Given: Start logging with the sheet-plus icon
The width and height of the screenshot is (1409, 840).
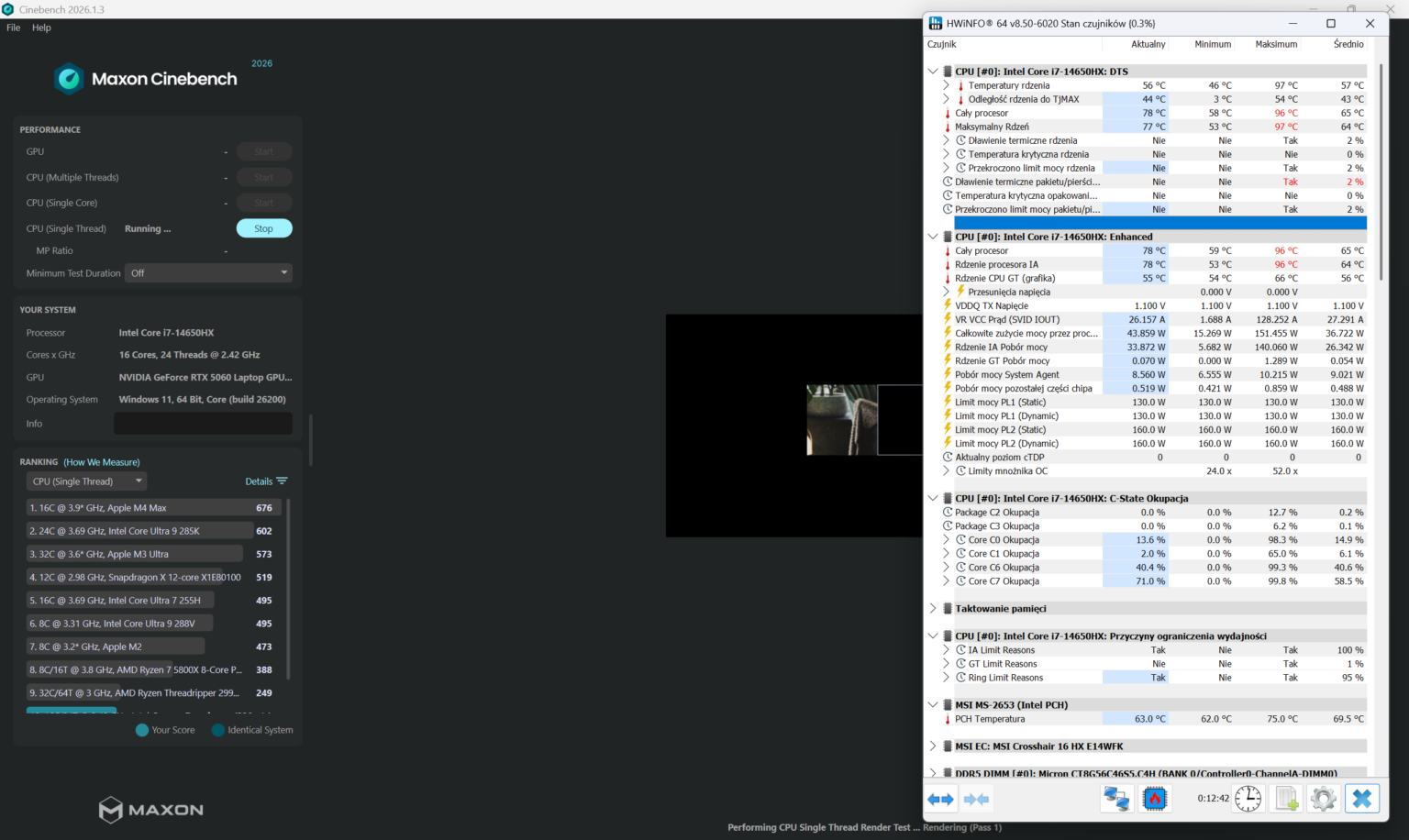Looking at the screenshot, I should pyautogui.click(x=1286, y=799).
